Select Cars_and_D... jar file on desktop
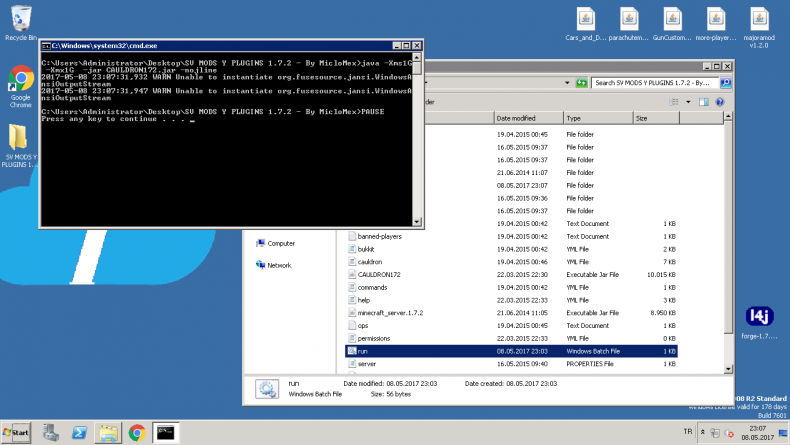Image resolution: width=790 pixels, height=445 pixels. point(585,24)
